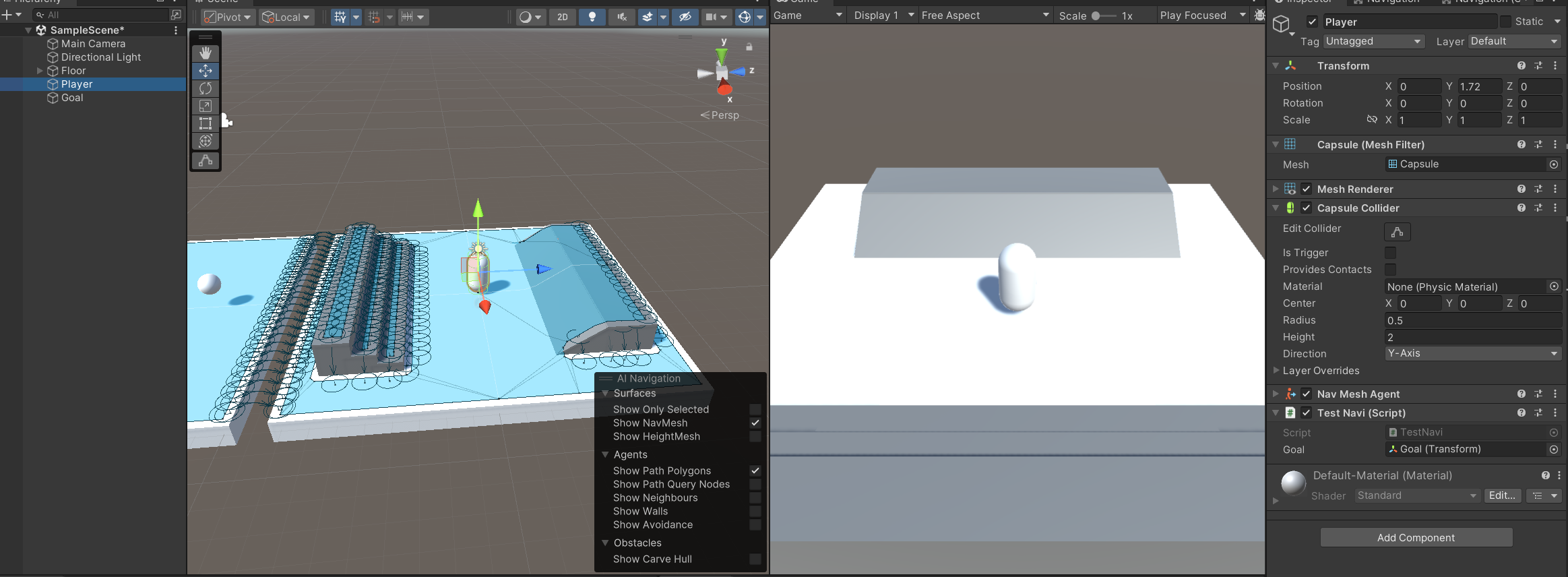The height and width of the screenshot is (577, 1568).
Task: Toggle 2D scene view mode
Action: [563, 17]
